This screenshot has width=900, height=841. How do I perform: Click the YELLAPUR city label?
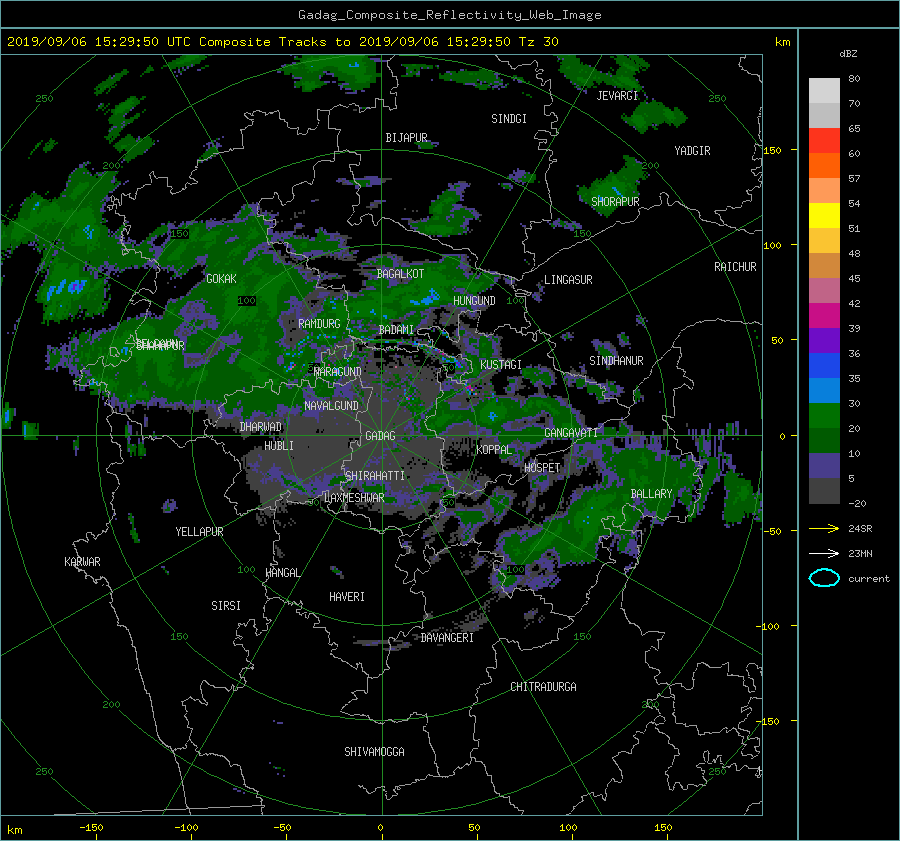tap(199, 532)
